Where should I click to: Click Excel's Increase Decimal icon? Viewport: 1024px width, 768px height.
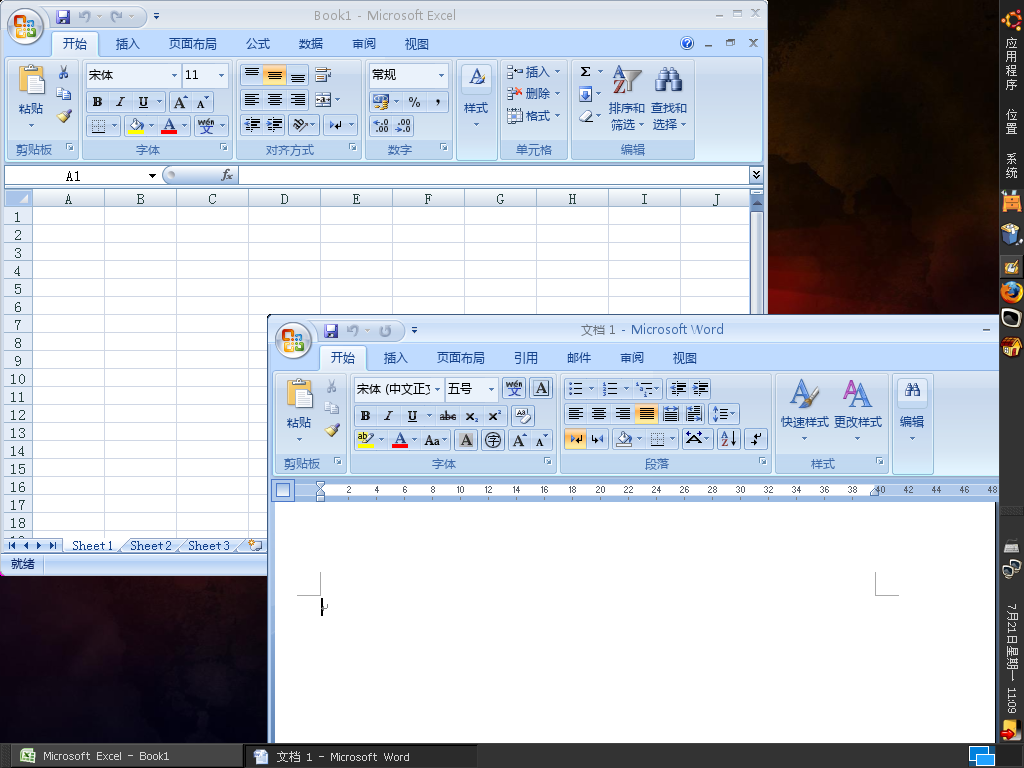pos(380,125)
